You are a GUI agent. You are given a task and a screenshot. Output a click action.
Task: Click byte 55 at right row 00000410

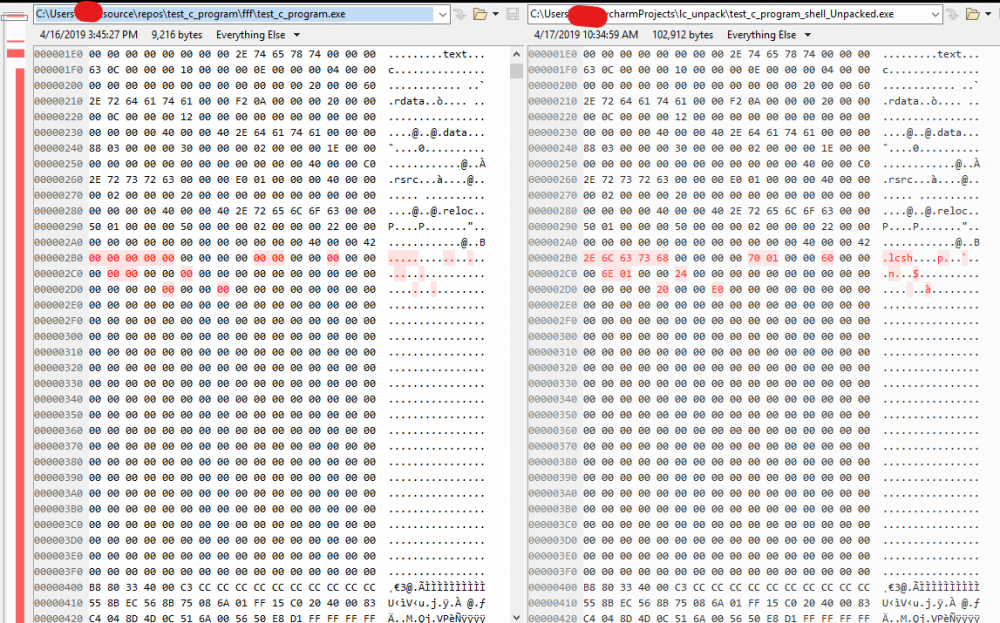589,603
